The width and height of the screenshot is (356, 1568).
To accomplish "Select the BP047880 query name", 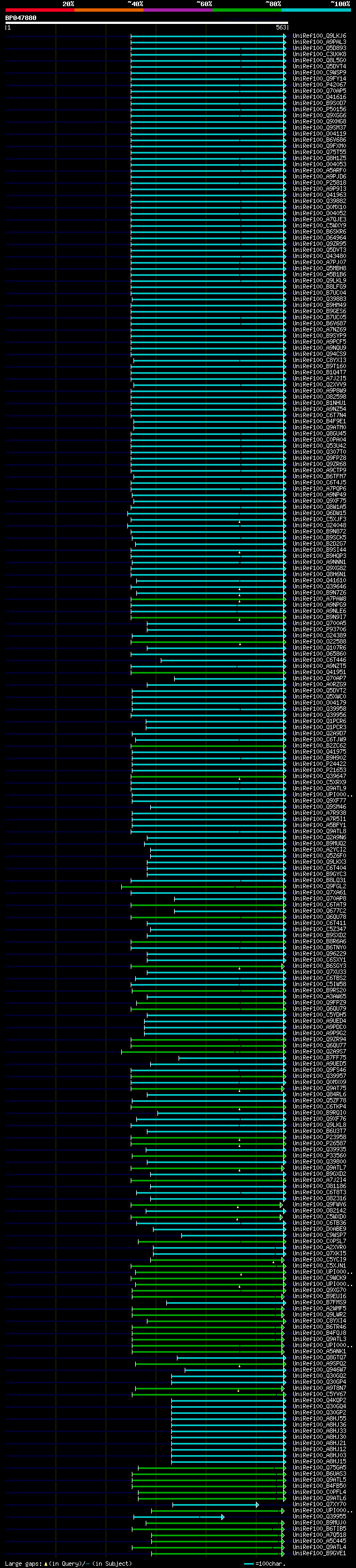I will pyautogui.click(x=21, y=18).
